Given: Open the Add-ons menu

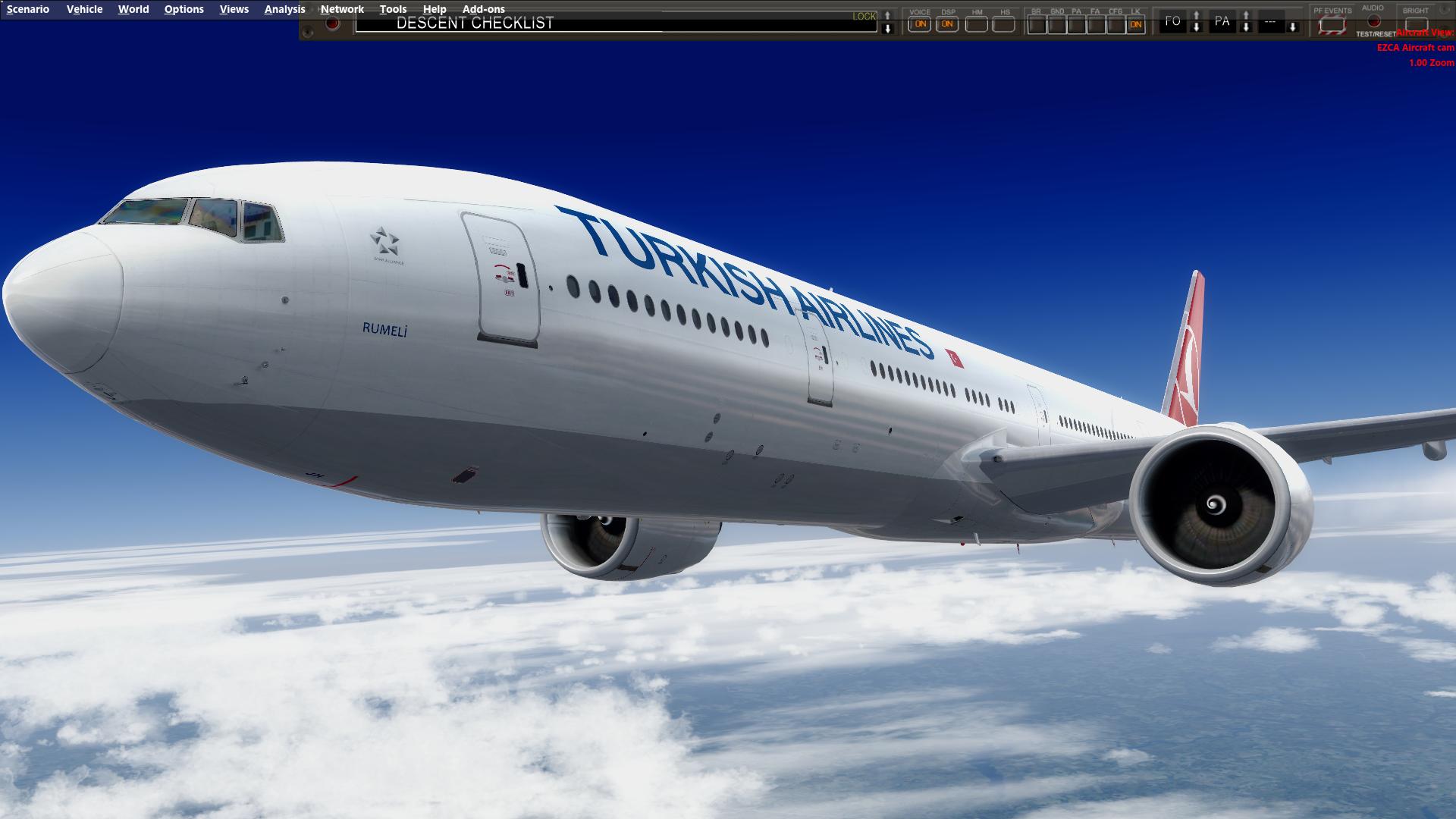Looking at the screenshot, I should click(483, 9).
